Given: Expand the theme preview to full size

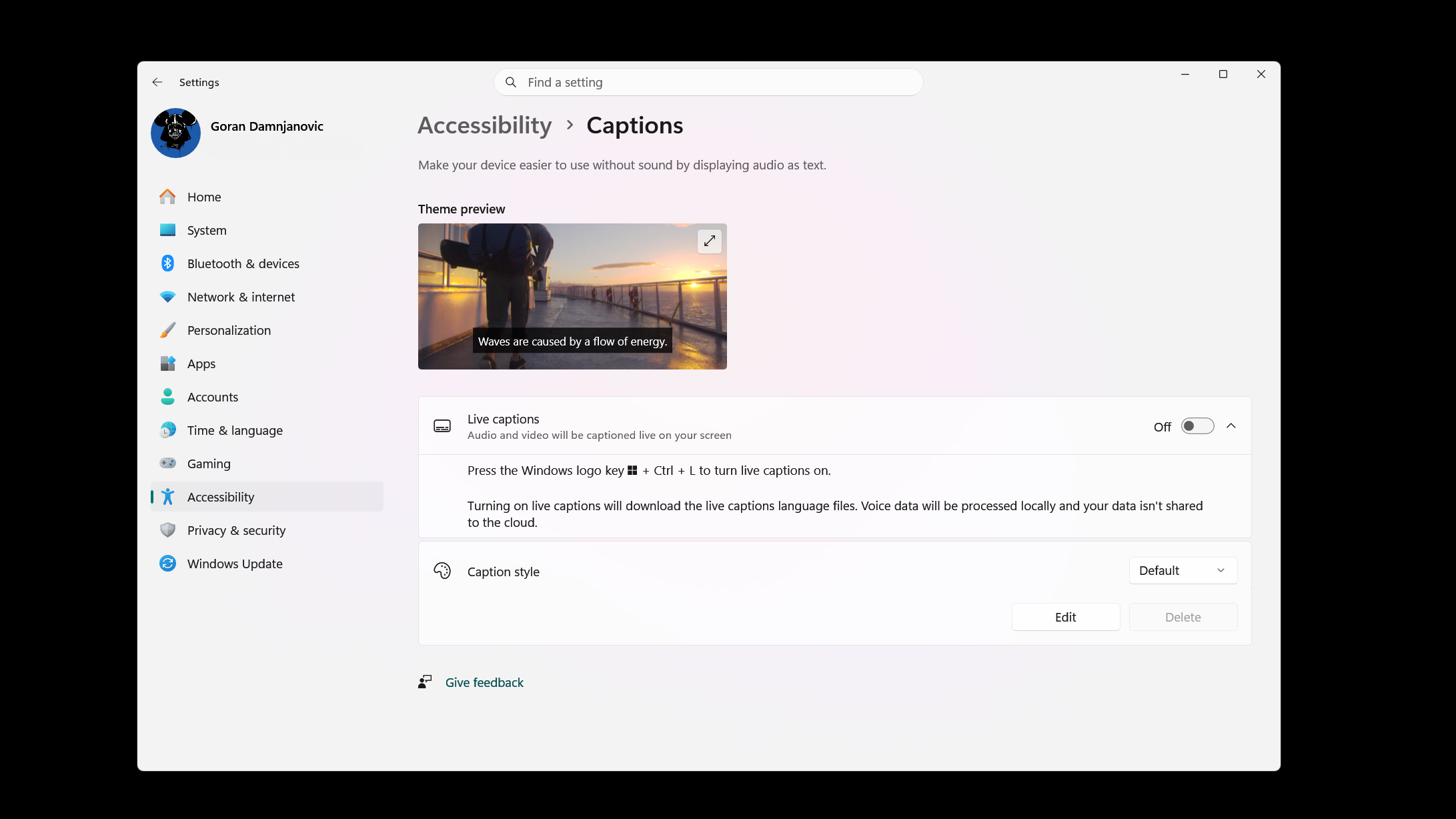Looking at the screenshot, I should [x=710, y=241].
